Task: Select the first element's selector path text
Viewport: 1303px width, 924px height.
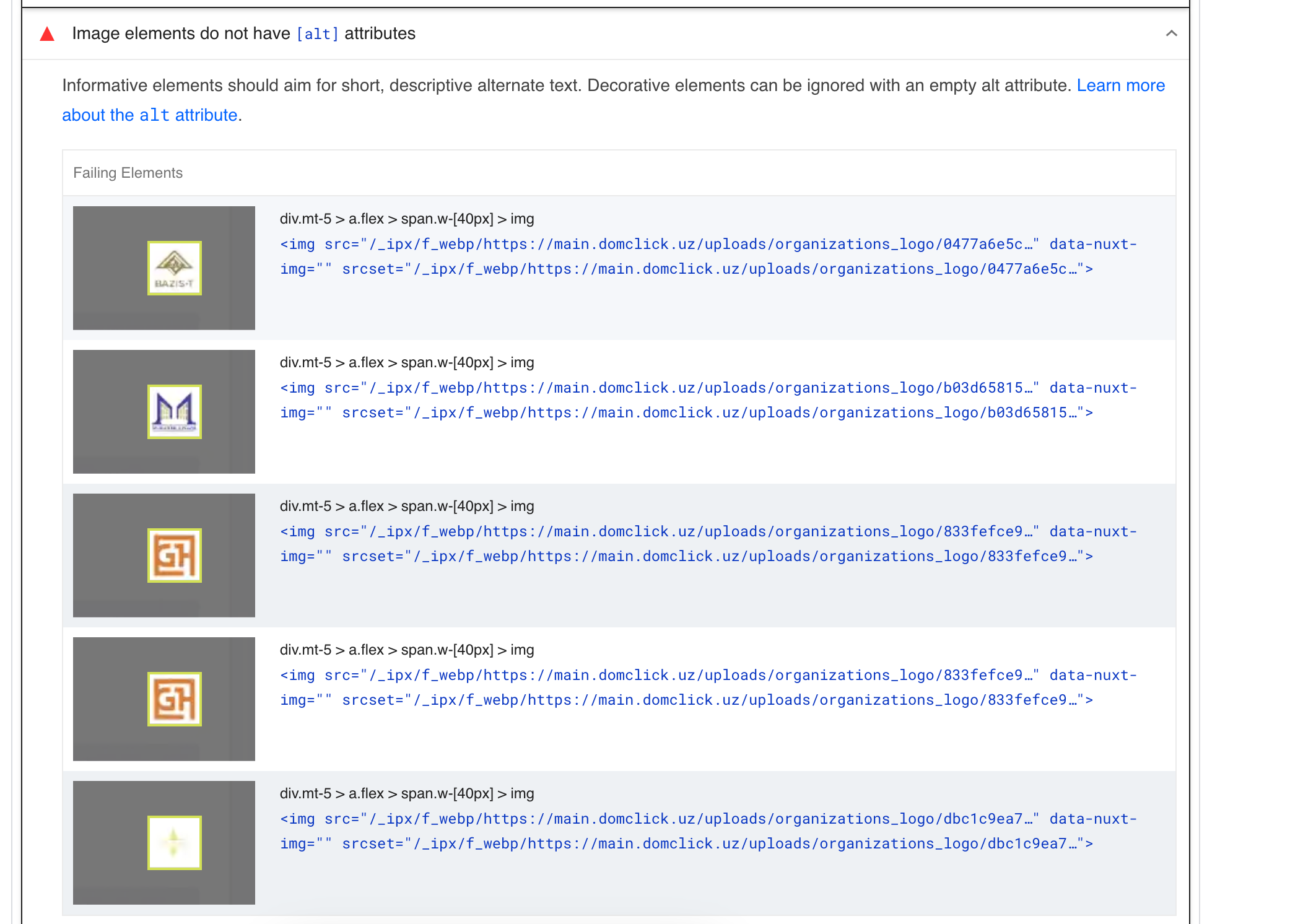Action: pos(406,219)
